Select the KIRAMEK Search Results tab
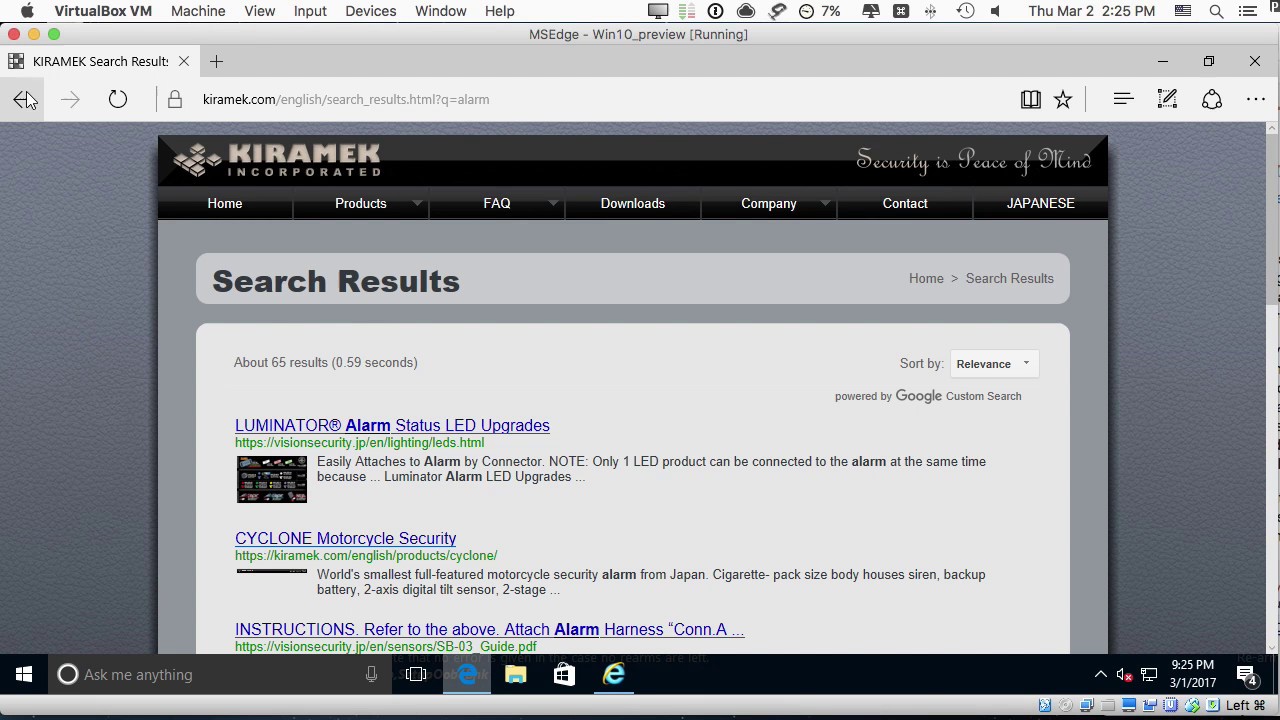1280x720 pixels. 100,61
